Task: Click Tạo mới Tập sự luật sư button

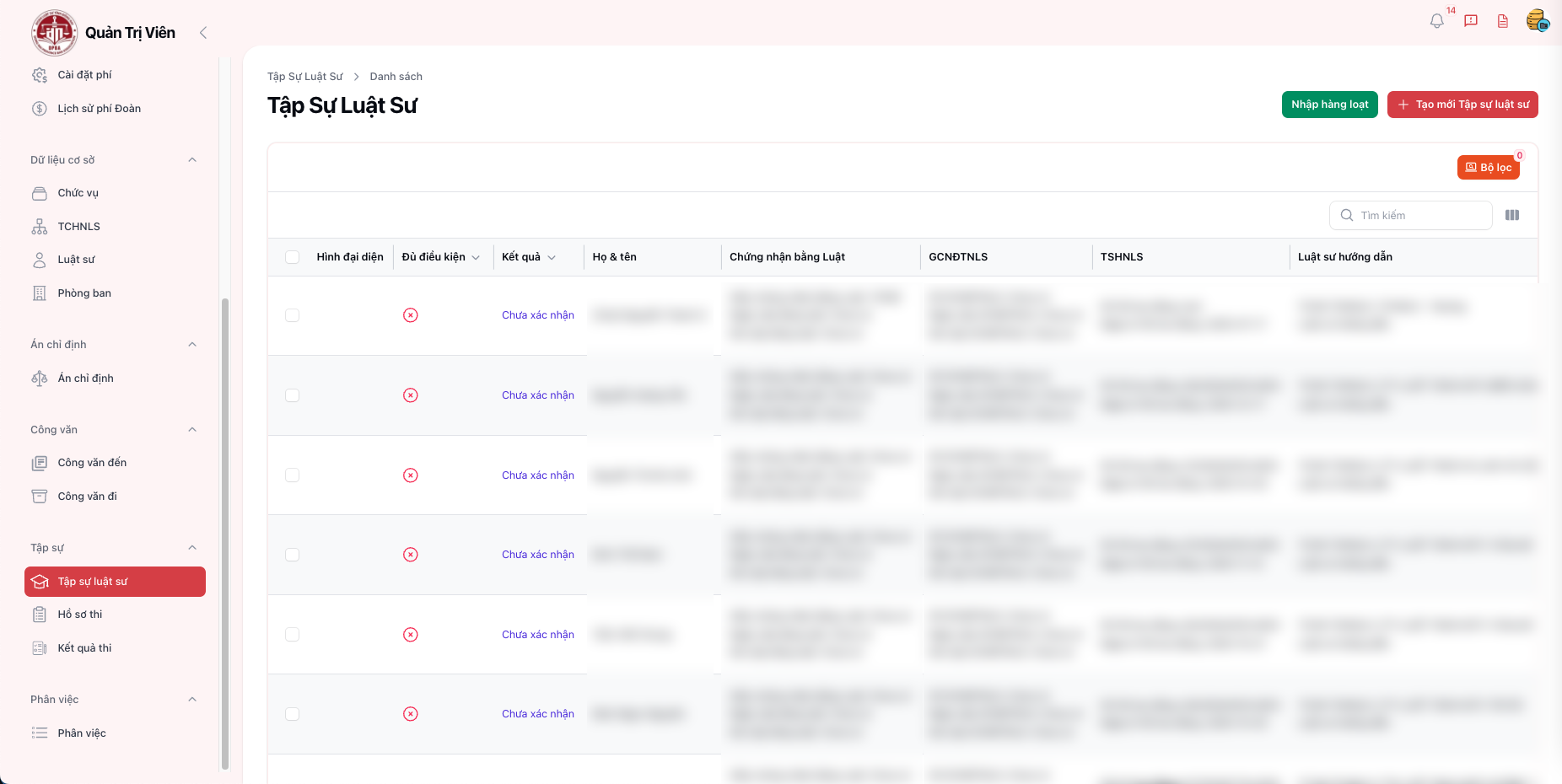Action: tap(1462, 105)
